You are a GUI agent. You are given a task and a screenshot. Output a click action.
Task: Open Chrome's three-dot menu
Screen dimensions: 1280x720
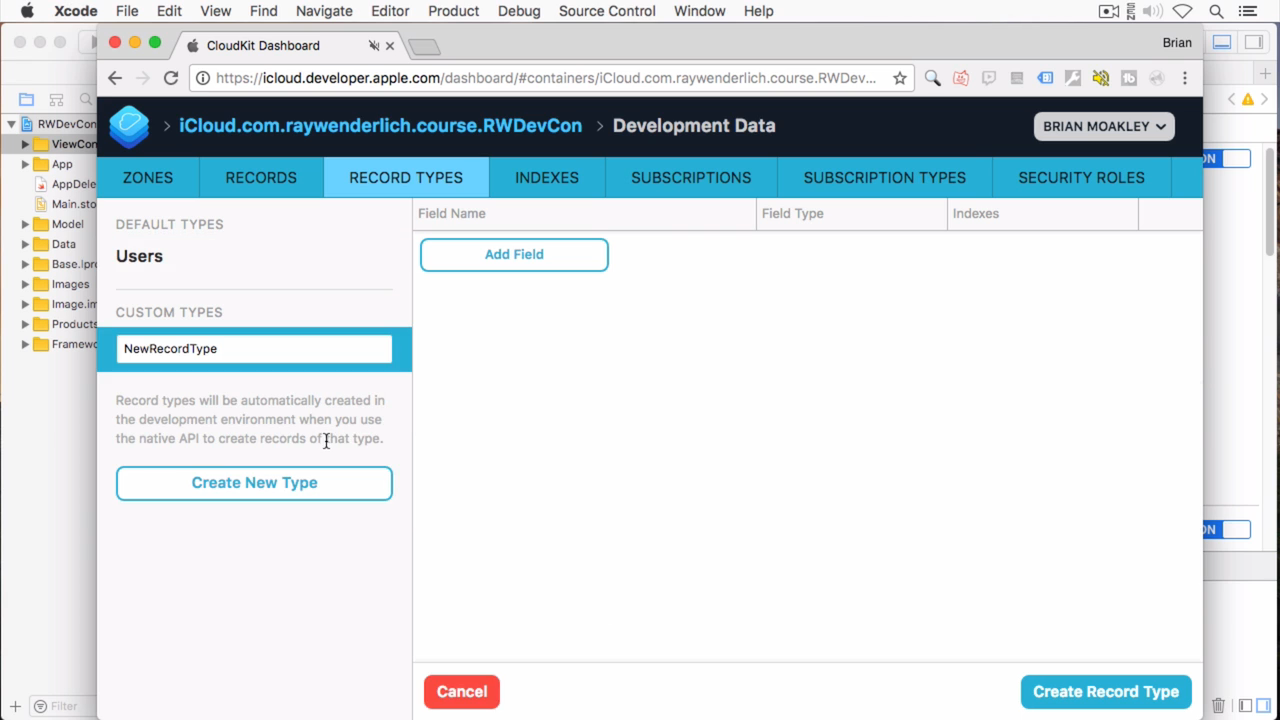(x=1185, y=77)
